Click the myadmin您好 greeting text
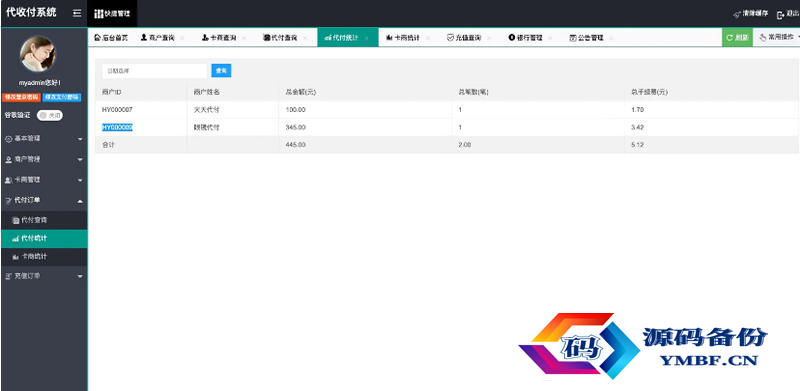800x391 pixels. 40,83
